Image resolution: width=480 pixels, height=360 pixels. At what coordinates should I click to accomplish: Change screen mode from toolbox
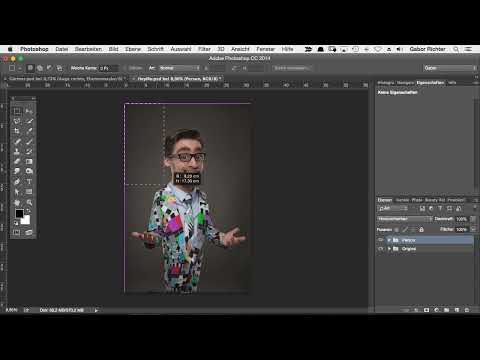[29, 232]
